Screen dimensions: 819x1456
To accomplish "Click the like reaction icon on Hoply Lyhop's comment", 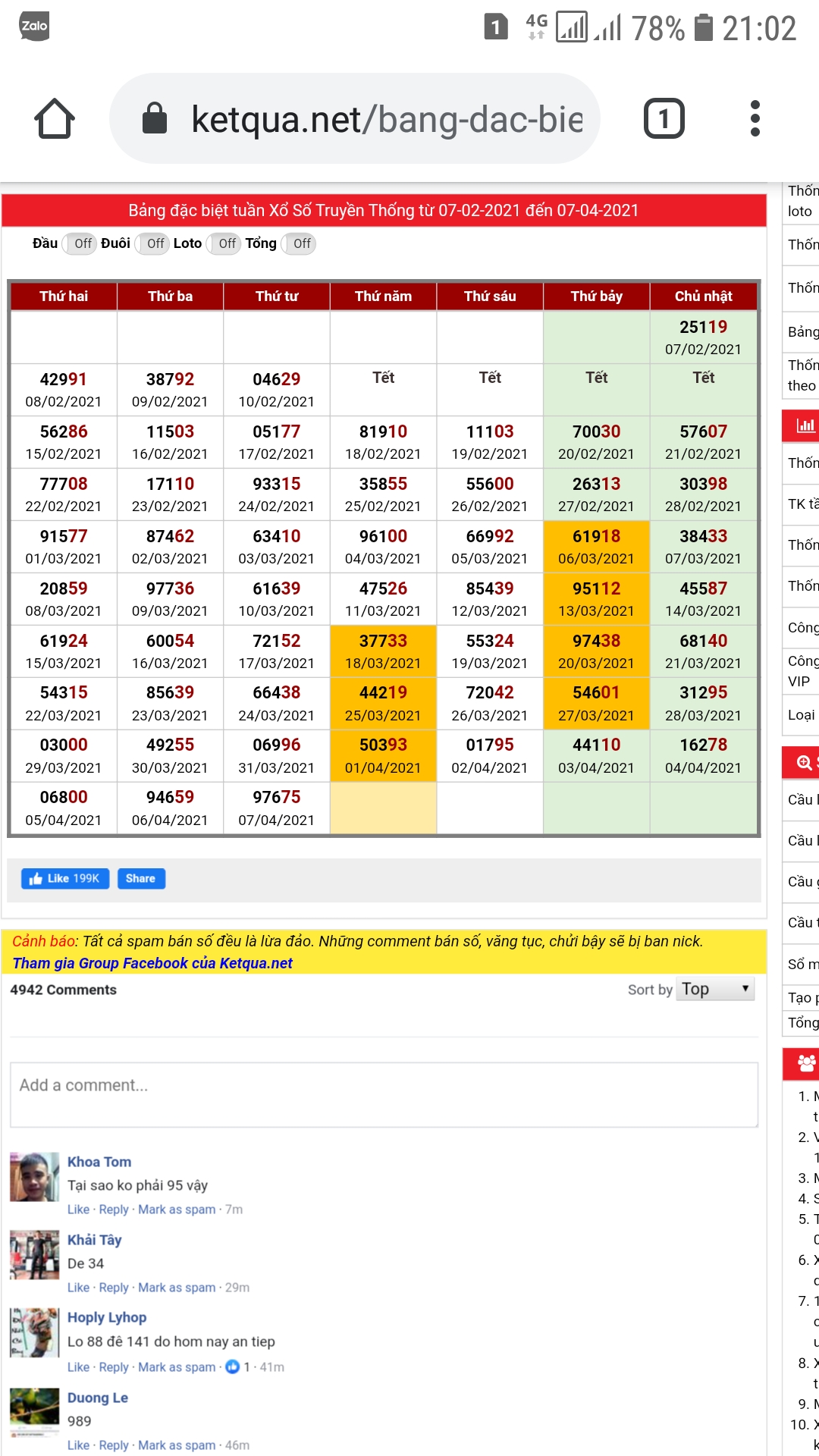I will 233,1367.
